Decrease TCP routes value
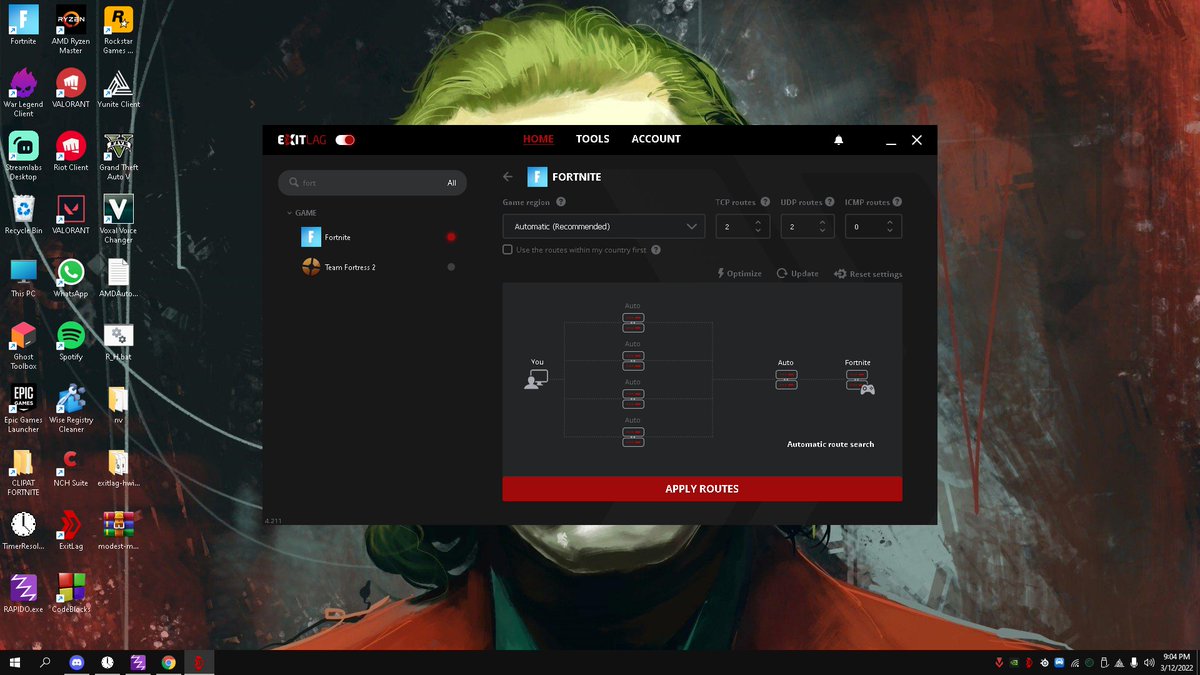Viewport: 1200px width, 675px height. (x=758, y=232)
